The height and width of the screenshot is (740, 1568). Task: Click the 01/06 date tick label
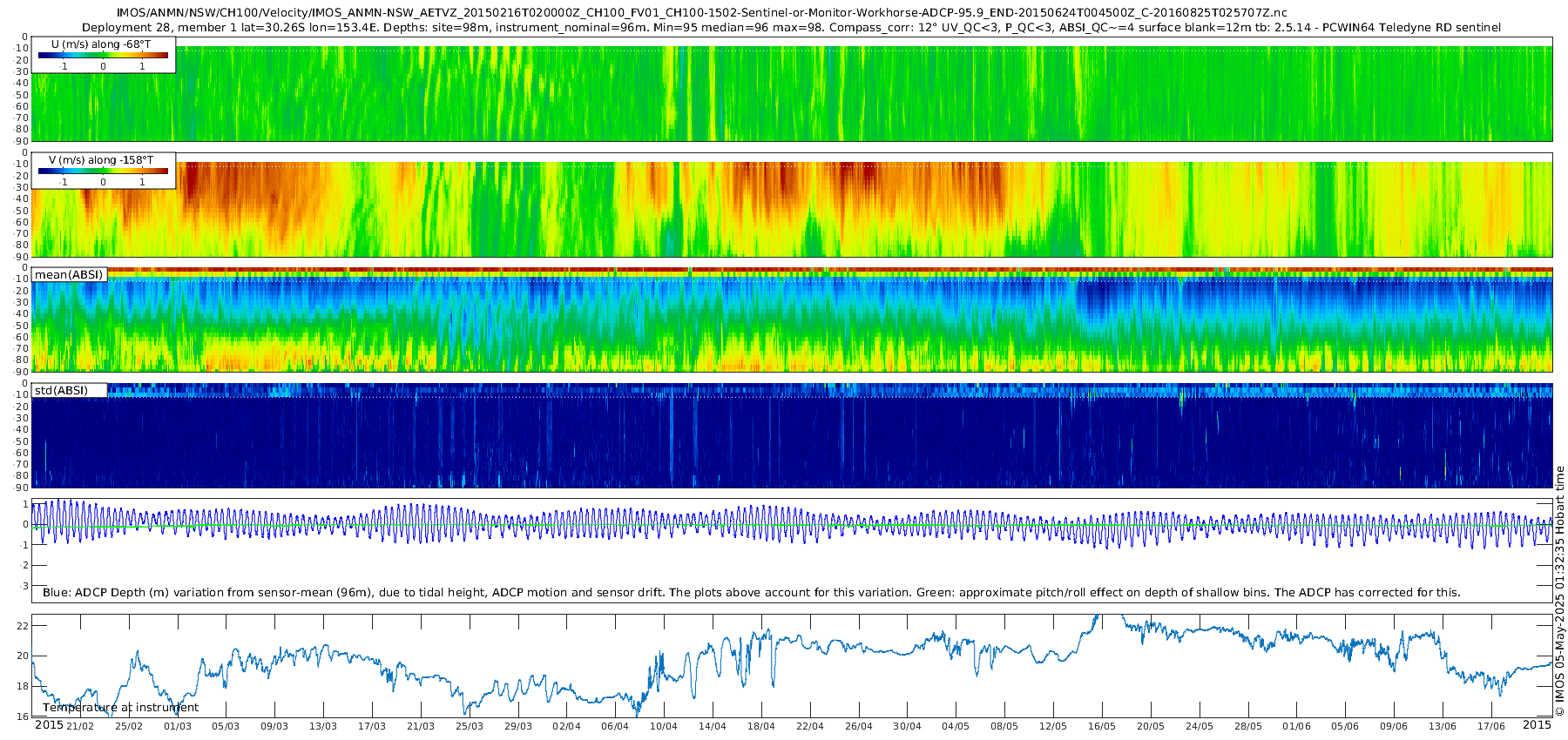(1296, 726)
